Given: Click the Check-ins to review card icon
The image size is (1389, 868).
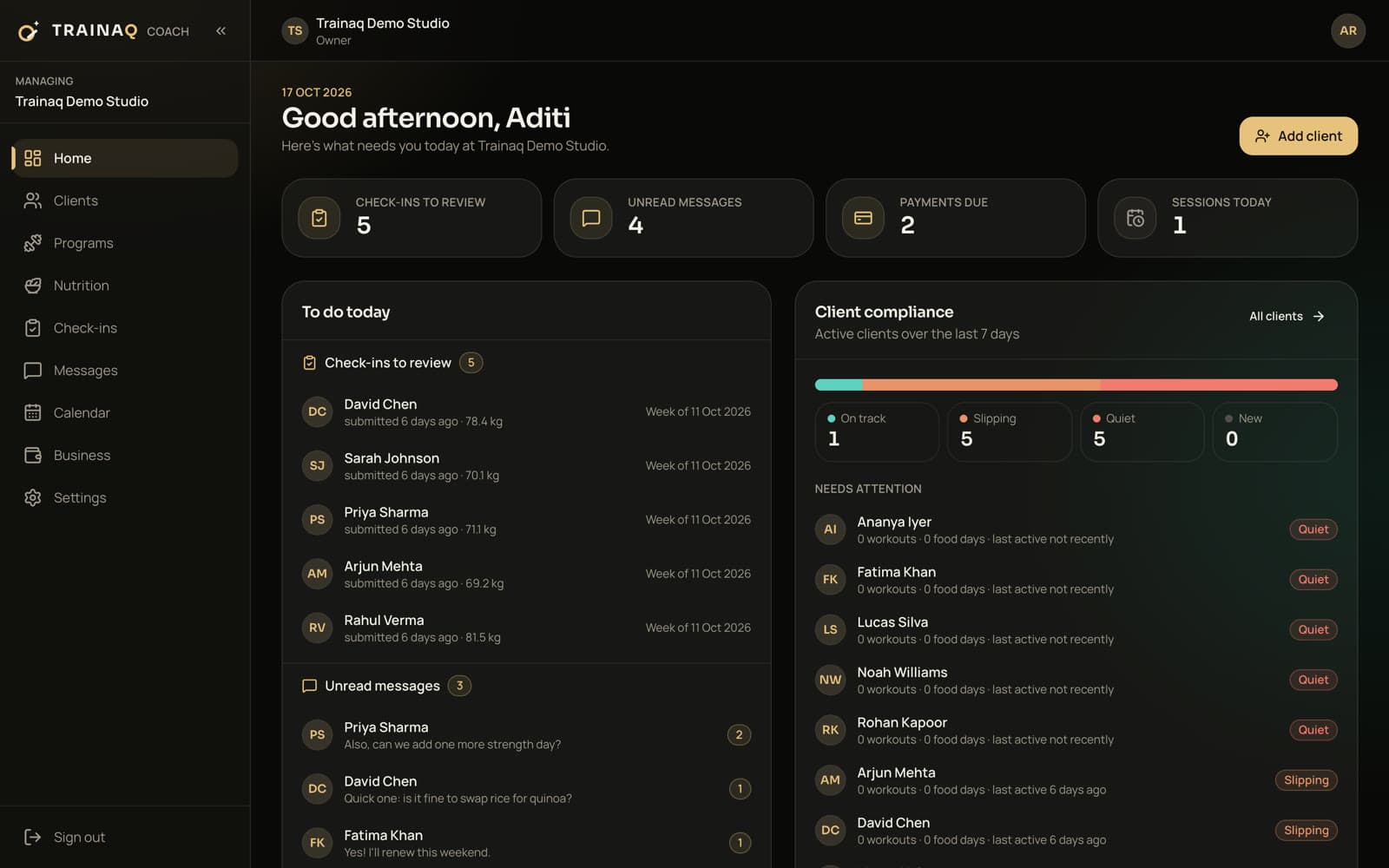Looking at the screenshot, I should click(x=319, y=218).
